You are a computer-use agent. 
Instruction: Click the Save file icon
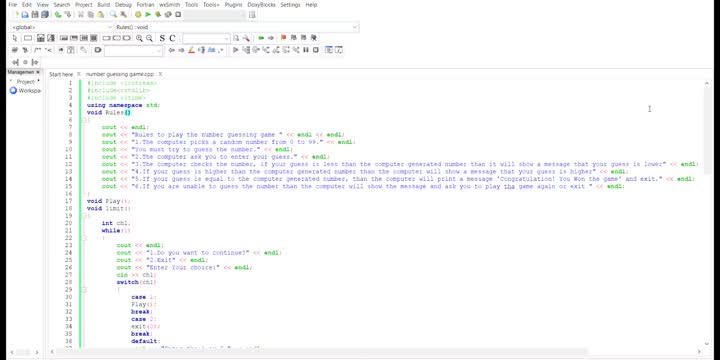point(35,15)
